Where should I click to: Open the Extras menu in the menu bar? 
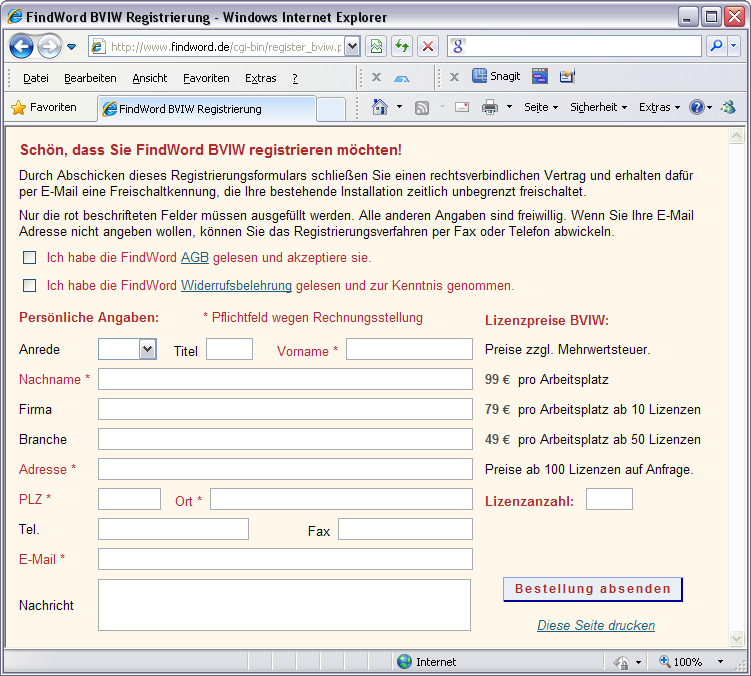[261, 78]
